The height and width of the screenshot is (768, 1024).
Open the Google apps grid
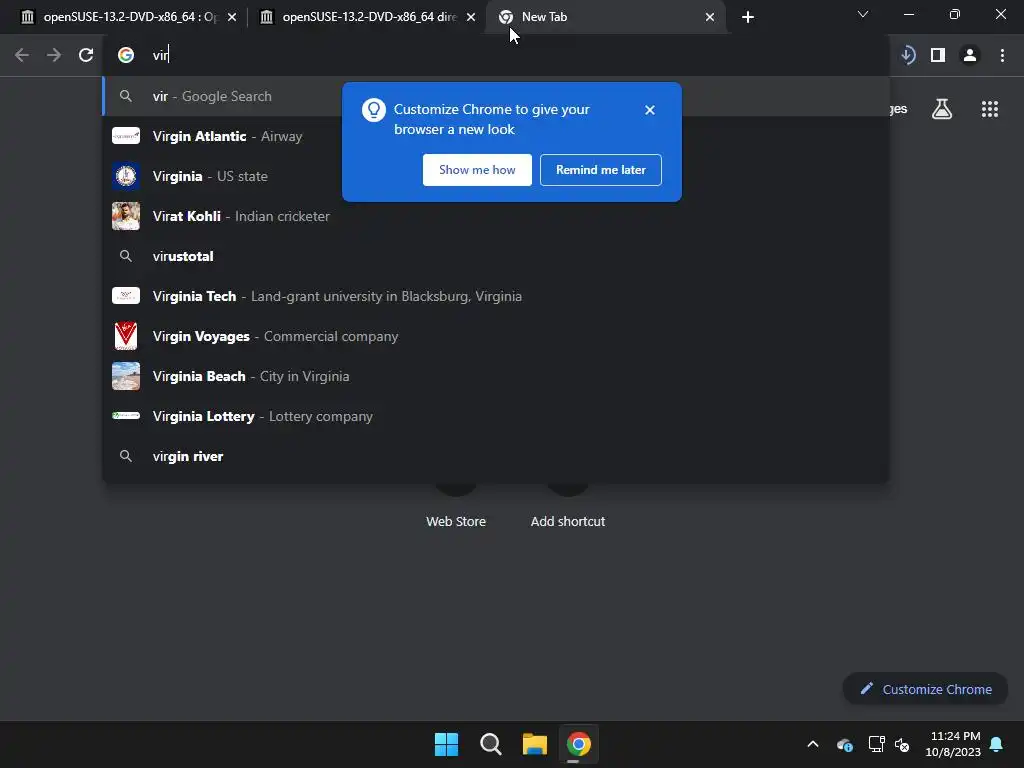(990, 109)
